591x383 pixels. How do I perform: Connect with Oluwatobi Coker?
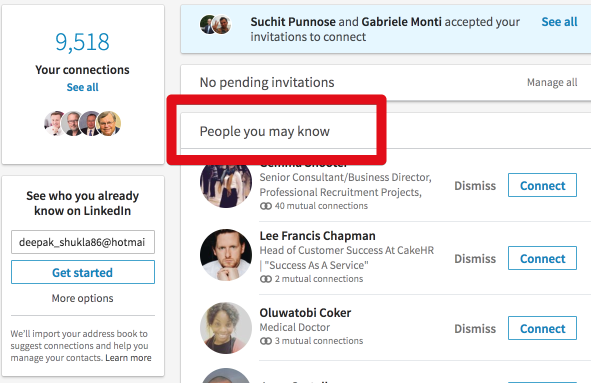point(542,328)
